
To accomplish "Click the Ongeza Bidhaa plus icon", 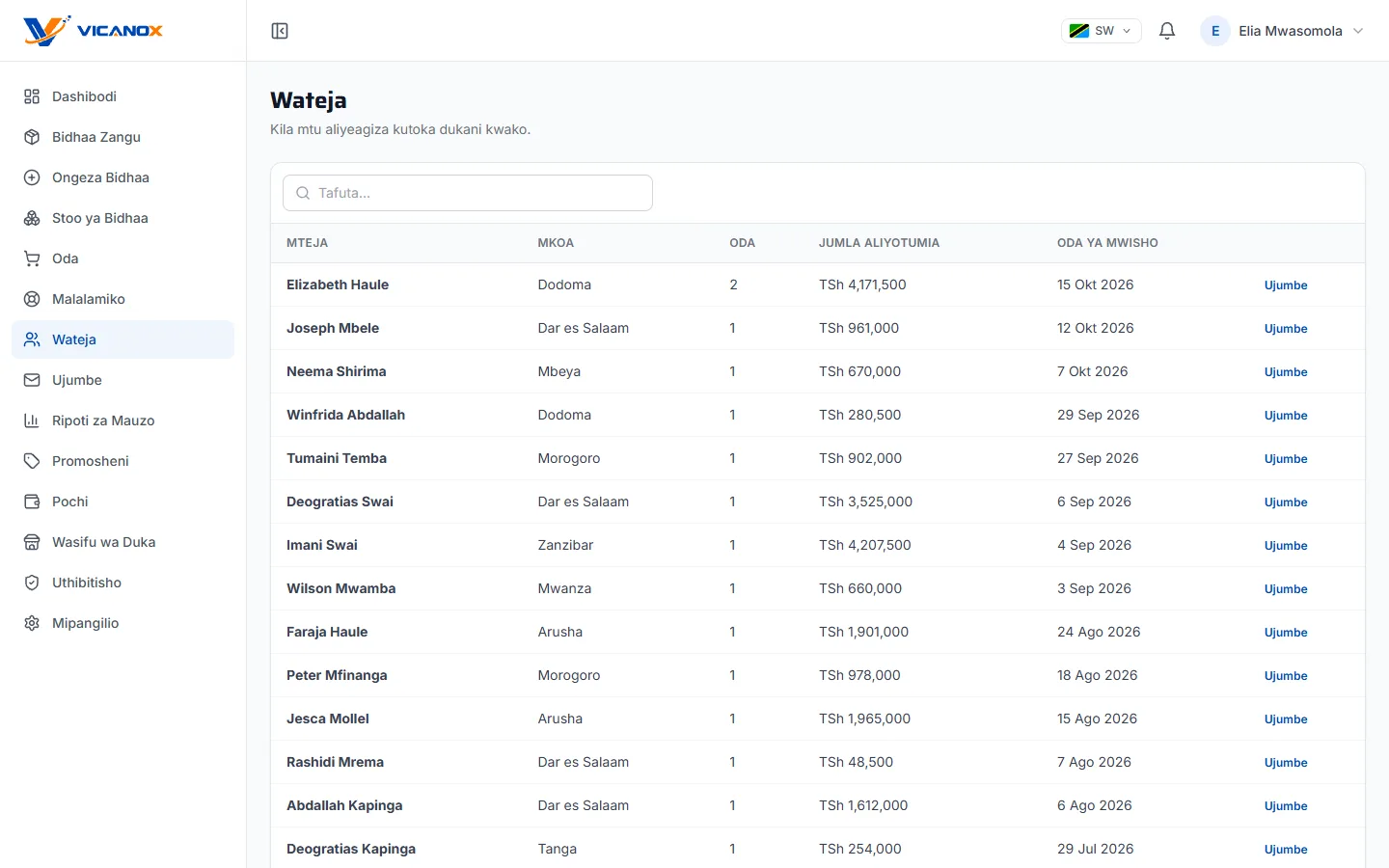I will click(x=32, y=177).
